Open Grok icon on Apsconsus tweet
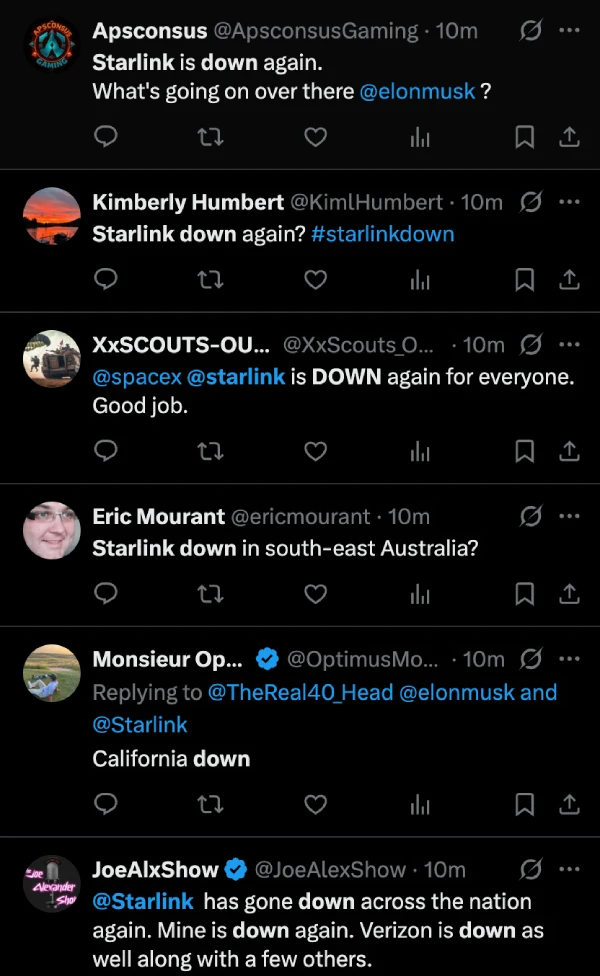Image resolution: width=600 pixels, height=976 pixels. click(532, 31)
